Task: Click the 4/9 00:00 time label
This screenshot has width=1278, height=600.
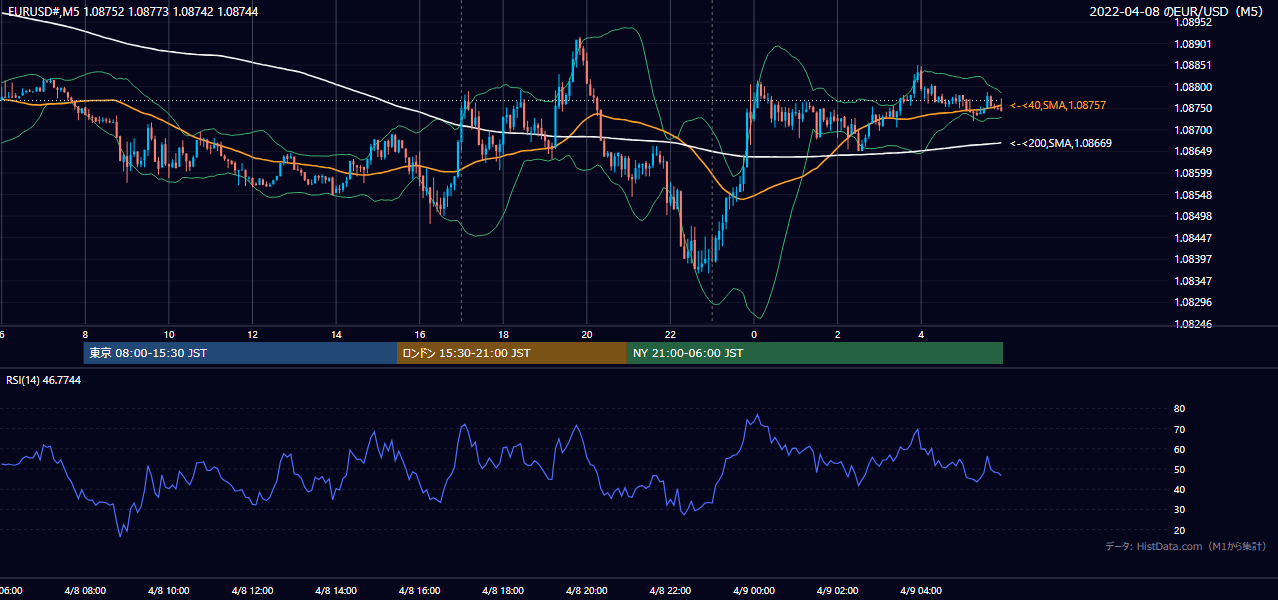Action: click(754, 590)
